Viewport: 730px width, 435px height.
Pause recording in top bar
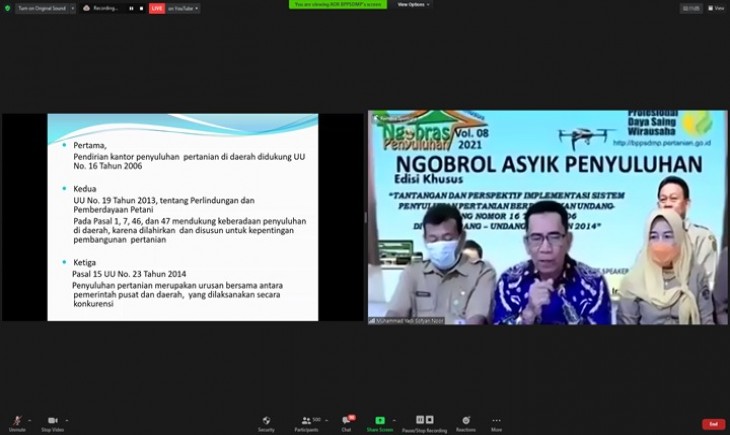coord(131,8)
